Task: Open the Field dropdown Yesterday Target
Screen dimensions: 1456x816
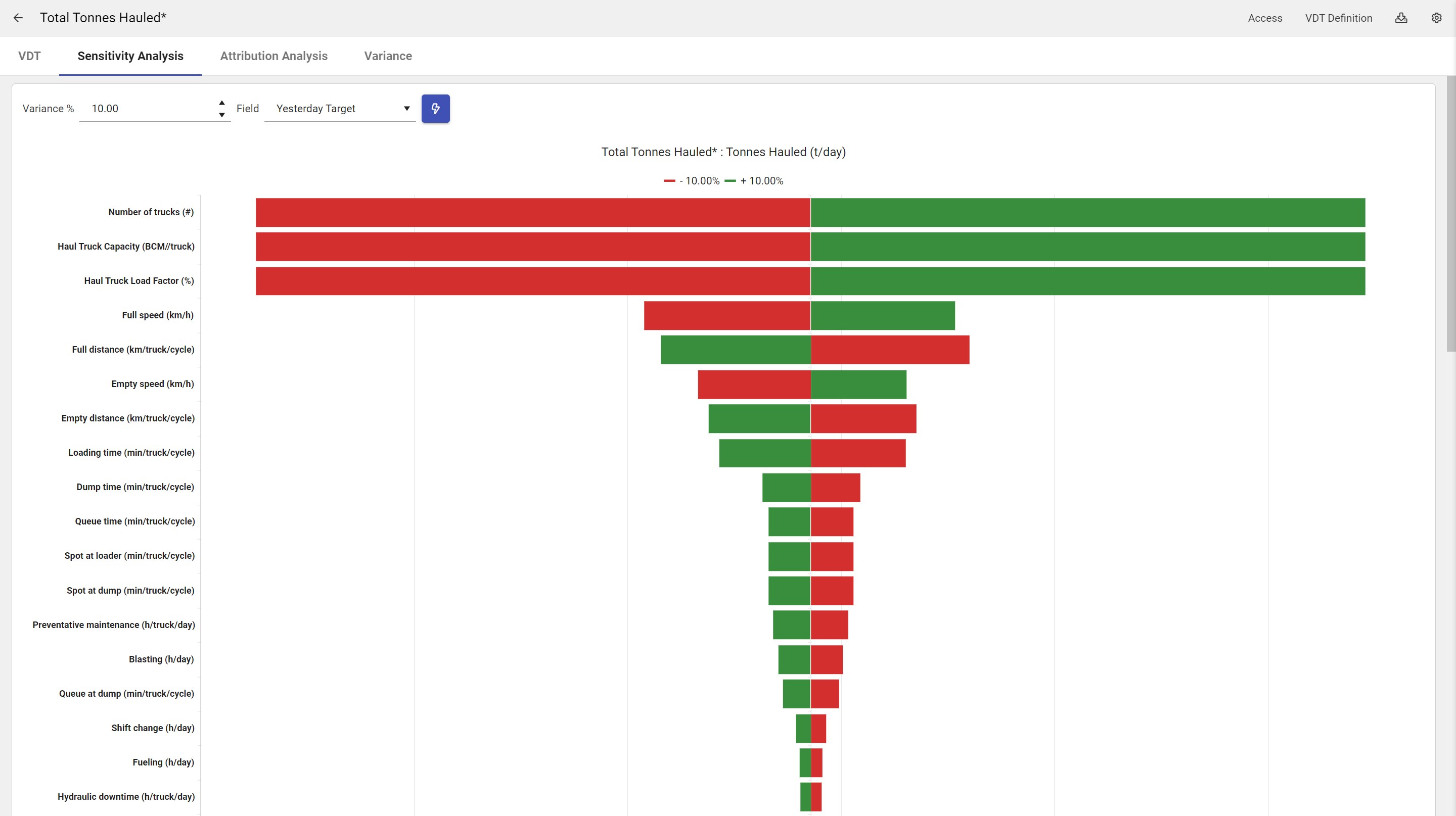Action: (340, 109)
